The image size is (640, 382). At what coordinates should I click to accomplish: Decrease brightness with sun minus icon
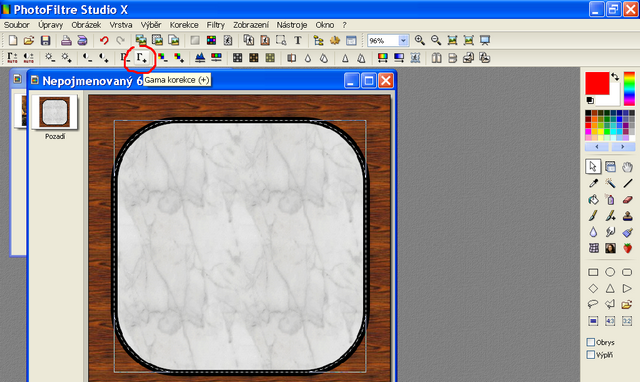[x=50, y=58]
